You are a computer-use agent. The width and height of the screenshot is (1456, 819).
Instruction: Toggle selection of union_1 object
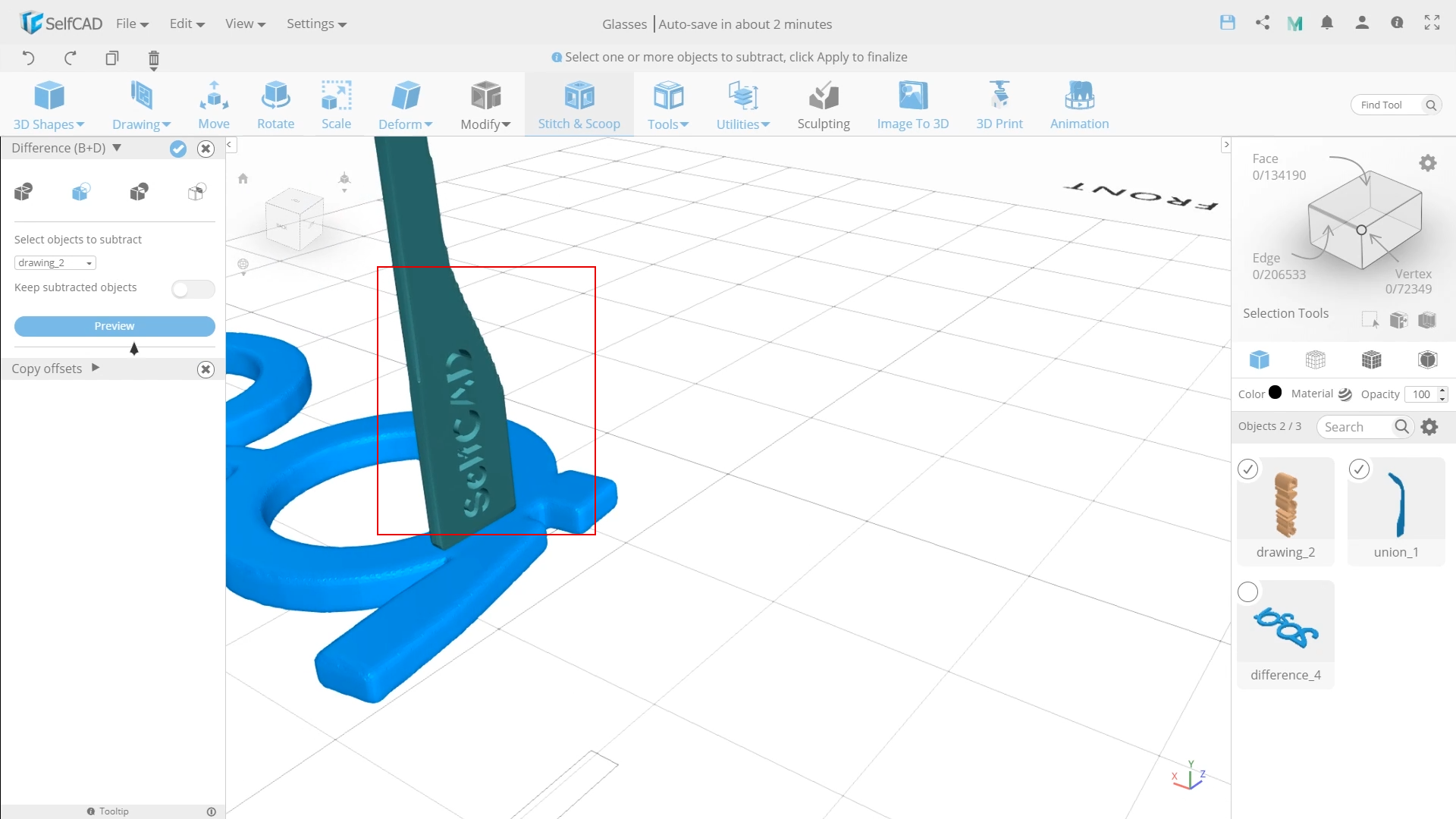click(x=1359, y=469)
